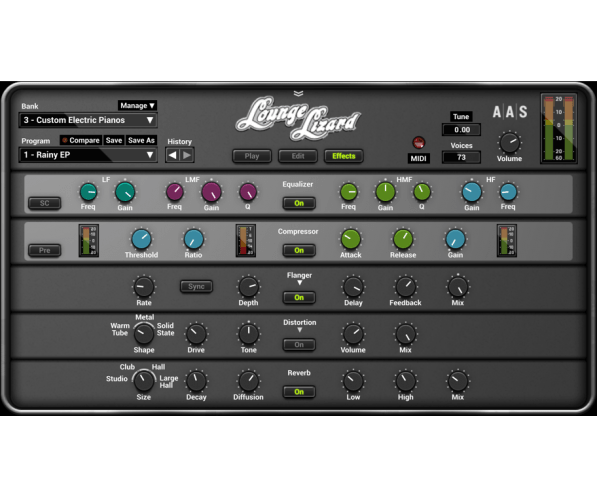Click the Reverb Diffusion knob

click(x=249, y=381)
